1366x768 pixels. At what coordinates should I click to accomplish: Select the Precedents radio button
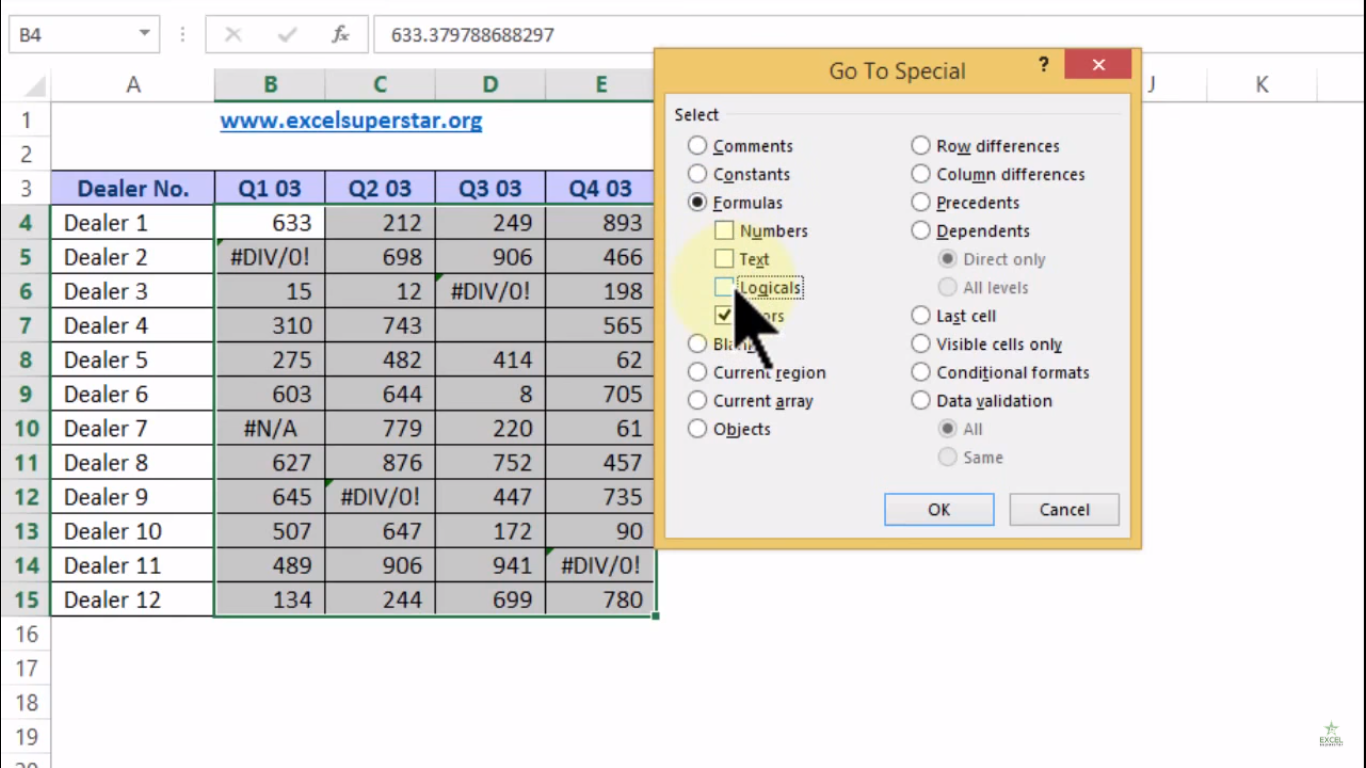point(920,202)
